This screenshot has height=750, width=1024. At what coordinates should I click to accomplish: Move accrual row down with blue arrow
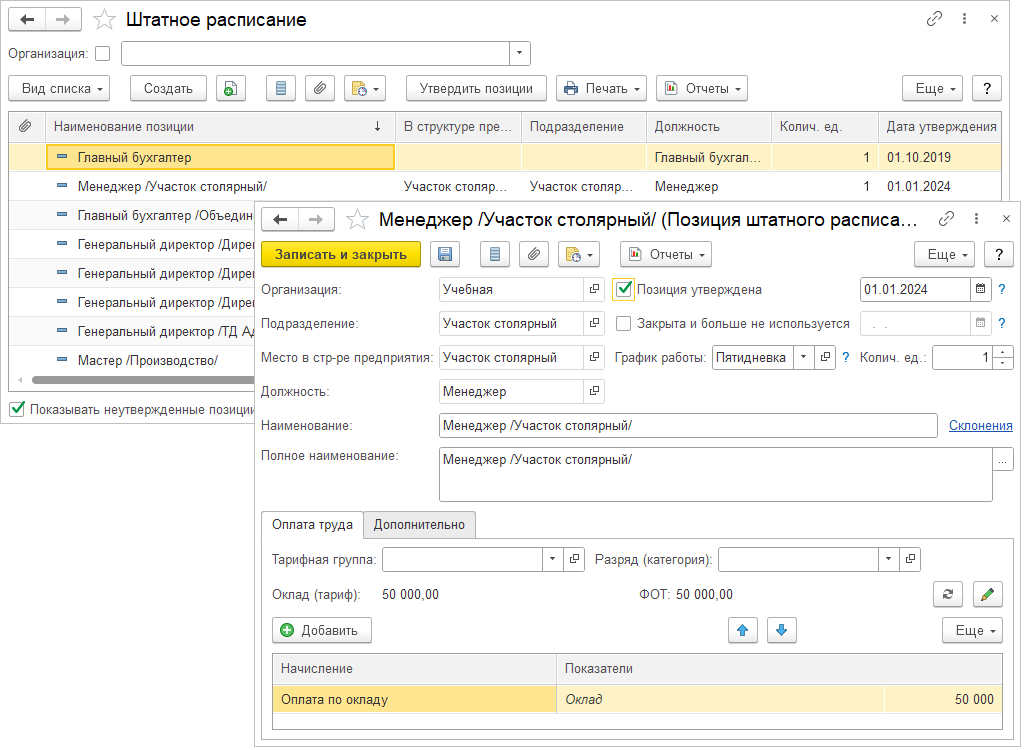click(x=782, y=630)
